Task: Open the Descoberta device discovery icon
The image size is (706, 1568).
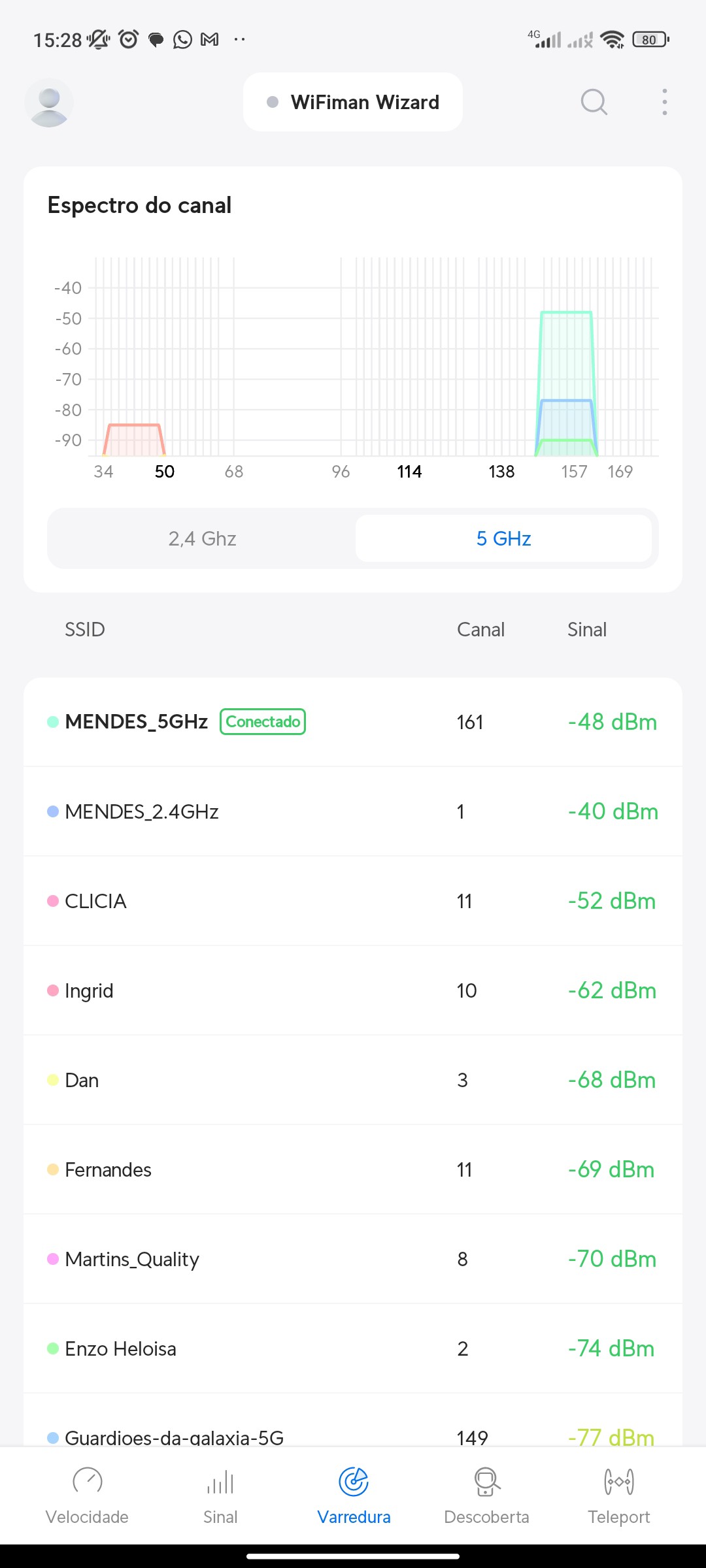Action: (486, 1481)
